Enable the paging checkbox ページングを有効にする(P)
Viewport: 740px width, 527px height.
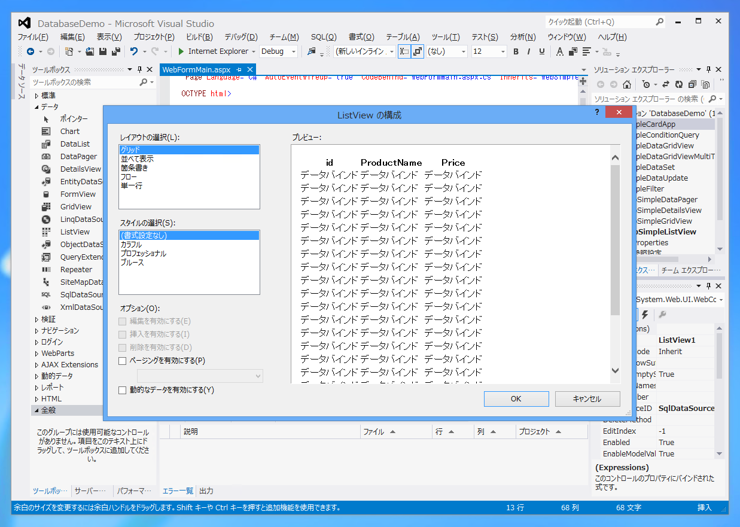pyautogui.click(x=123, y=361)
